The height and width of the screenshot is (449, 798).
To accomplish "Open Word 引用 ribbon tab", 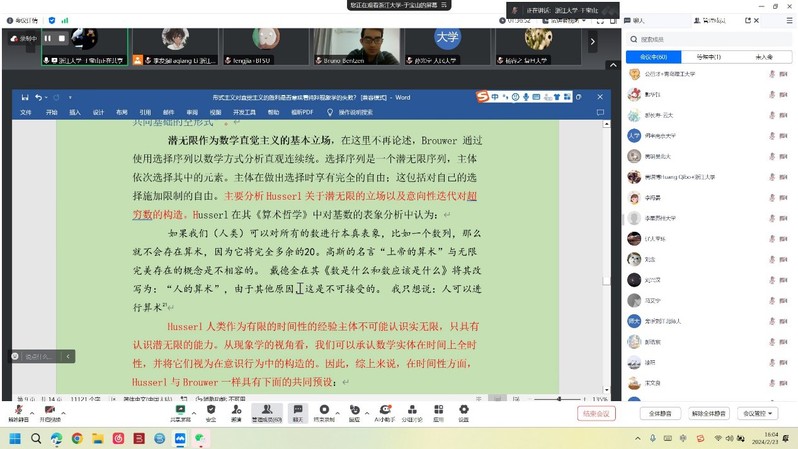I will click(145, 113).
